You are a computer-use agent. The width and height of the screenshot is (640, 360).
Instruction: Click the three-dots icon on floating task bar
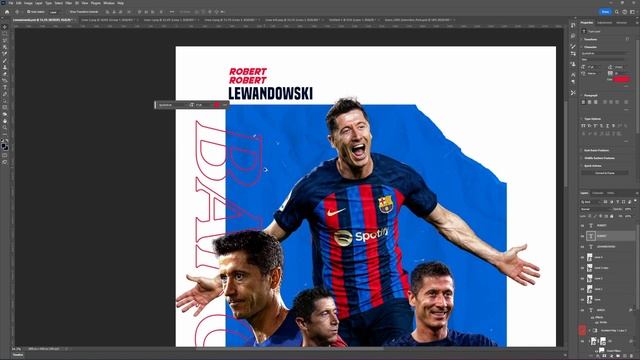(x=224, y=105)
